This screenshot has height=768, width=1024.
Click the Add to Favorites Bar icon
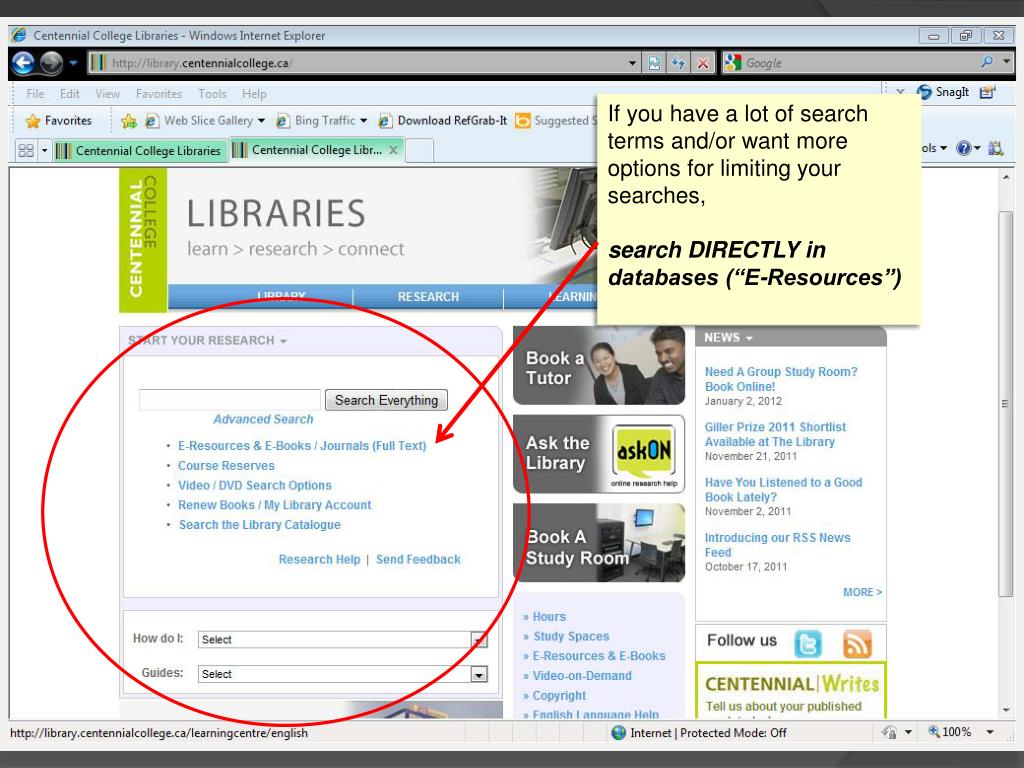pos(129,121)
